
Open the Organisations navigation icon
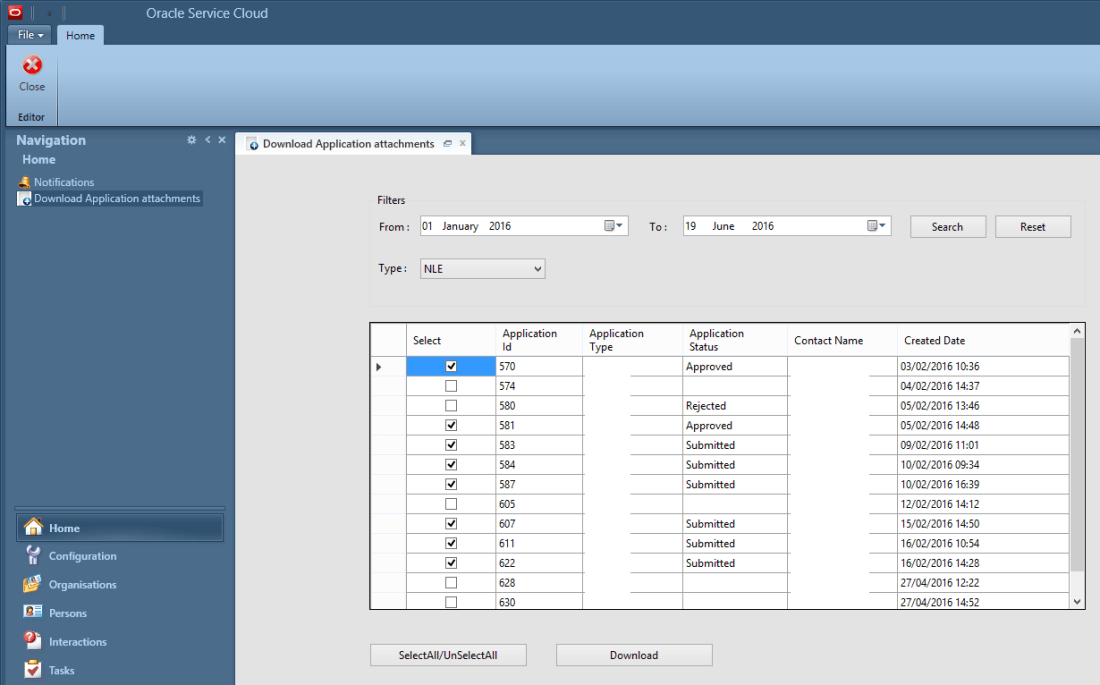(x=33, y=585)
